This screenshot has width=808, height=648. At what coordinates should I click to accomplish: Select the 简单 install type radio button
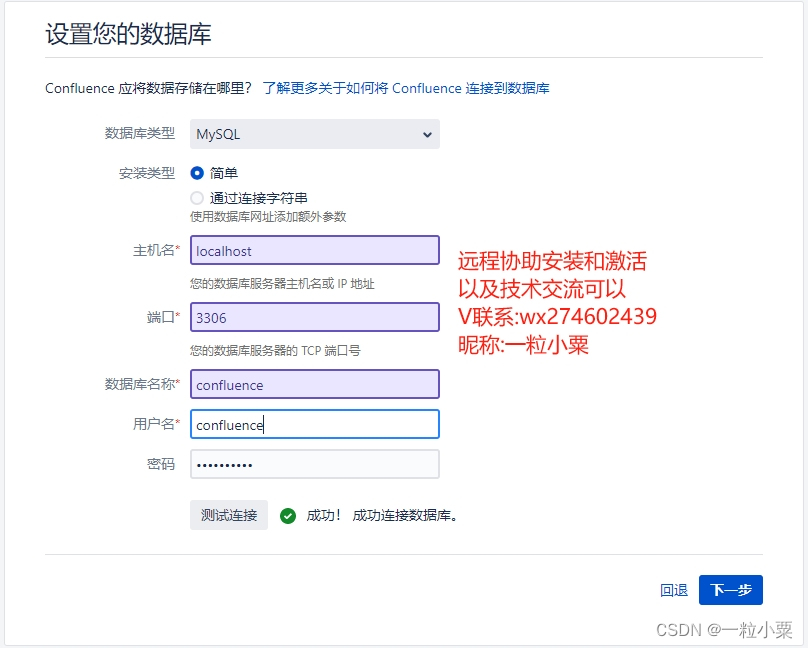pos(197,173)
